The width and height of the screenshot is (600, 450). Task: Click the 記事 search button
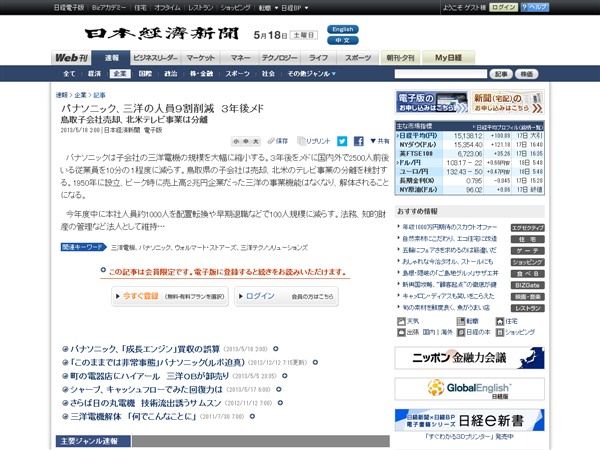(501, 74)
